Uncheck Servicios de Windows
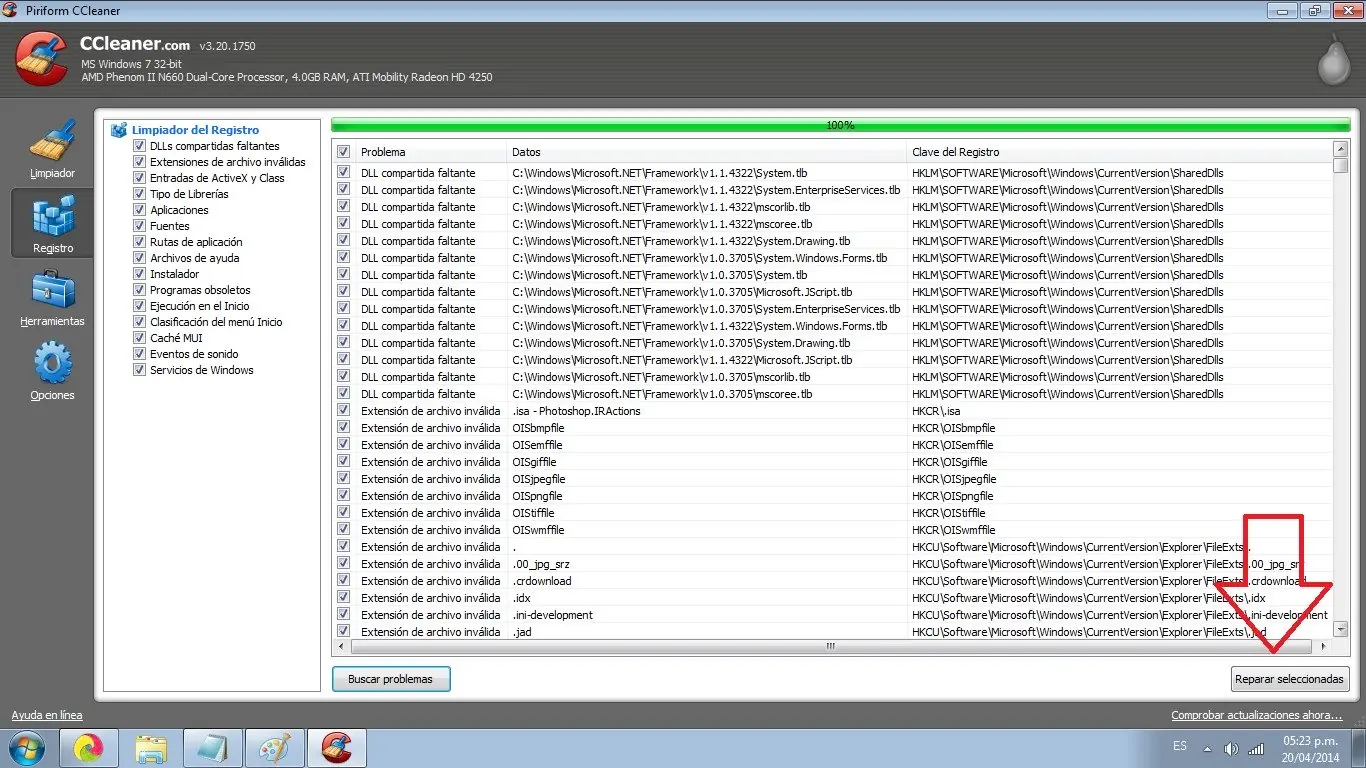The image size is (1366, 768). click(140, 370)
